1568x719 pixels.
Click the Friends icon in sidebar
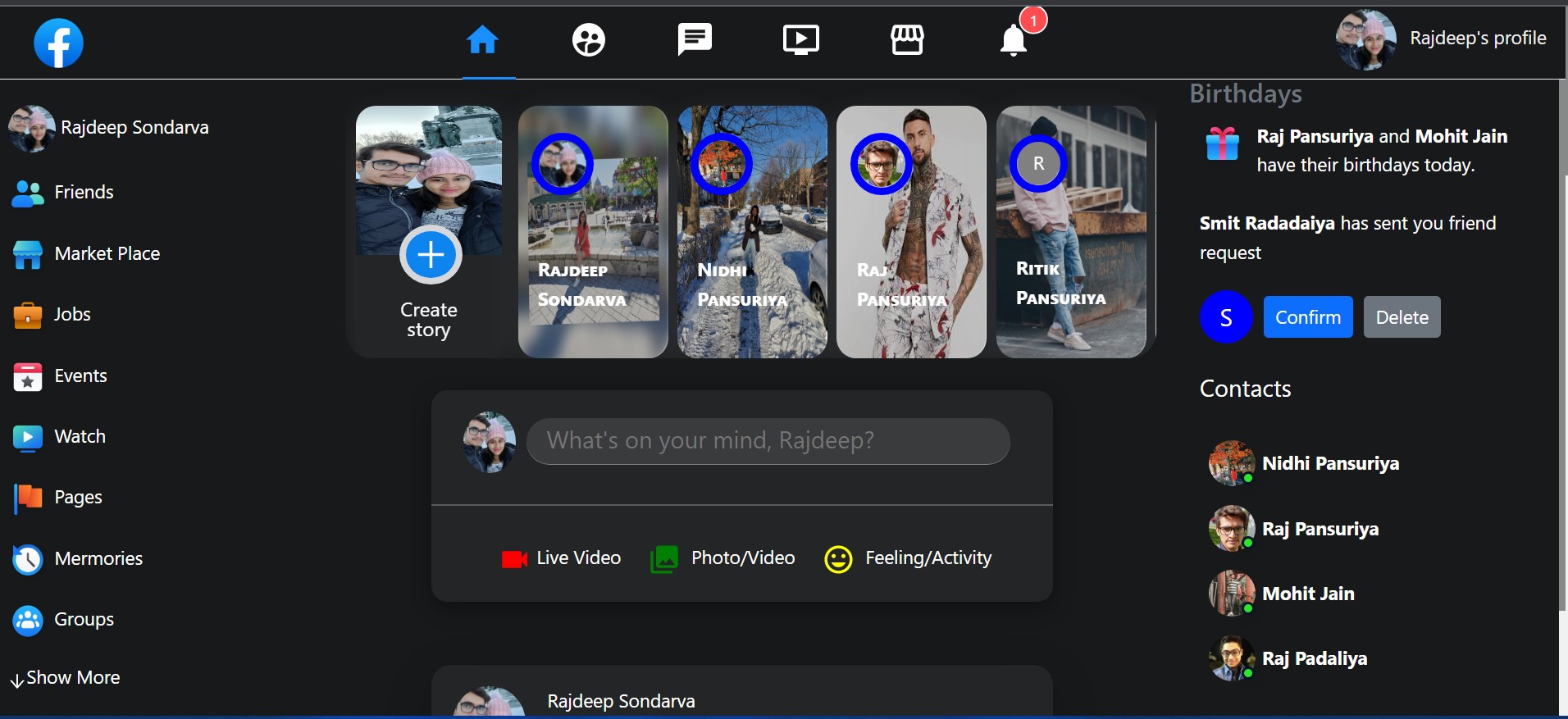(28, 193)
